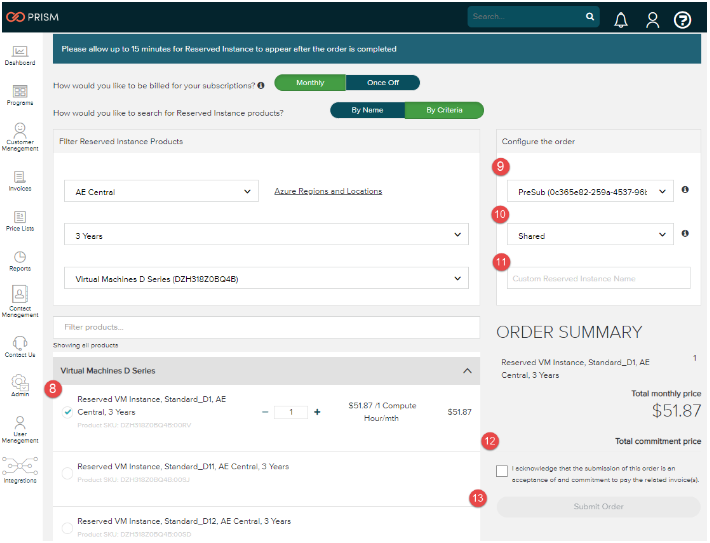
Task: Increase quantity with the plus button
Action: (x=317, y=412)
